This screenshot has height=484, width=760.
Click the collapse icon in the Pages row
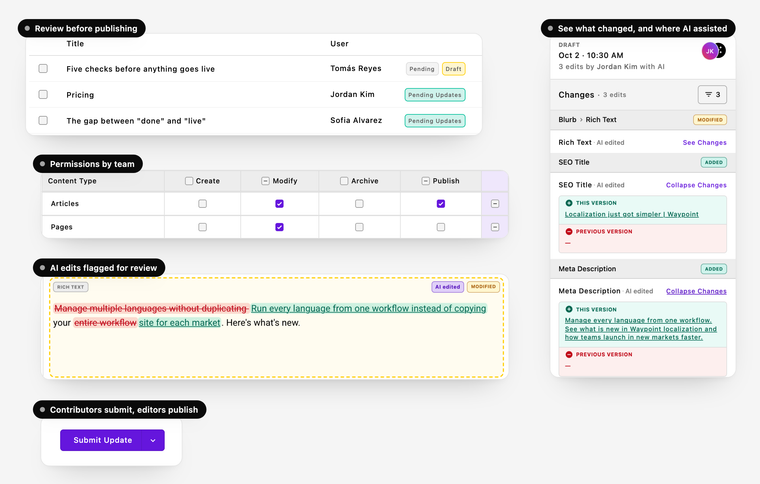[495, 227]
